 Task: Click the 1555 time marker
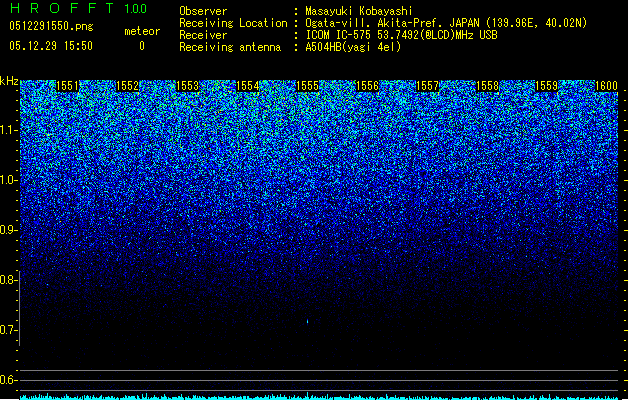click(x=307, y=86)
